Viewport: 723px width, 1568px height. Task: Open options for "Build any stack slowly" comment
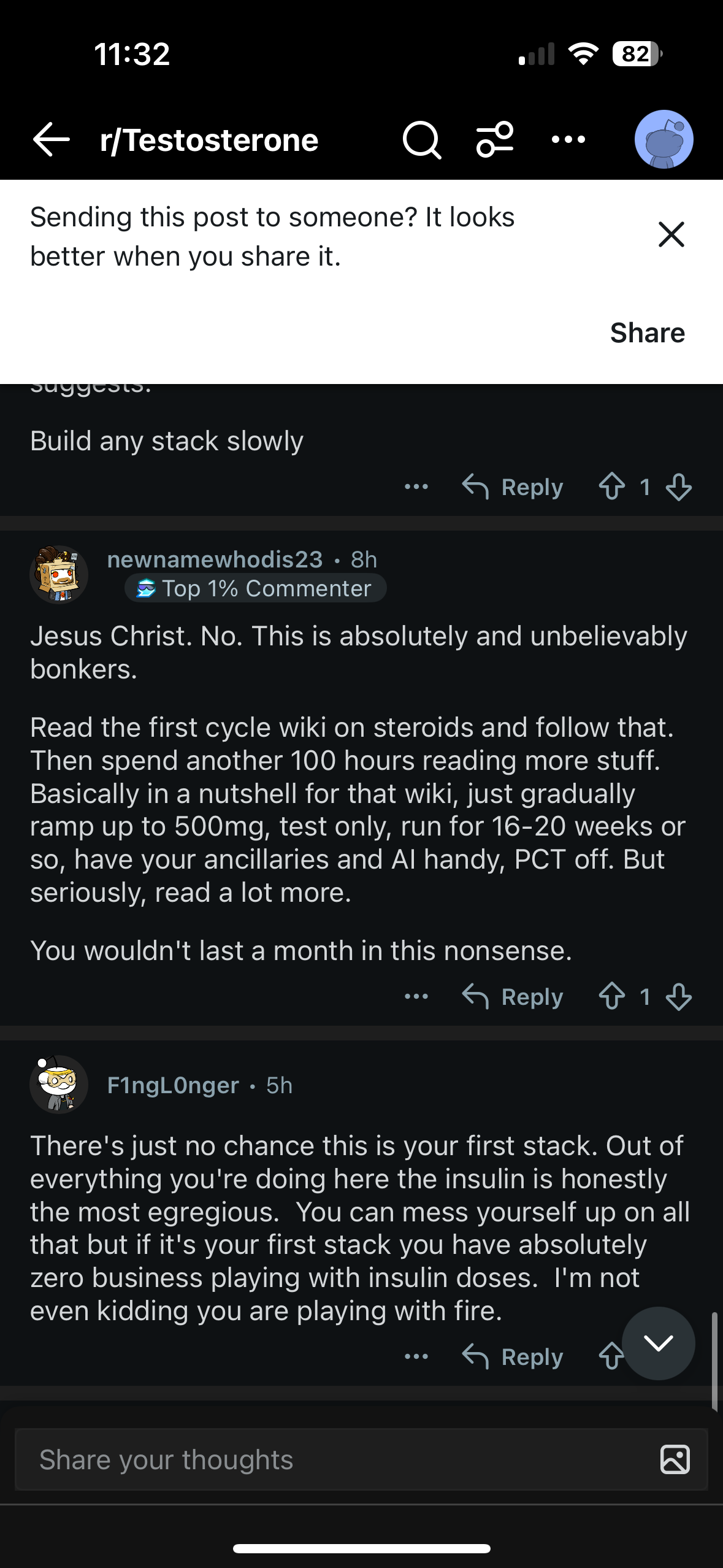(x=416, y=487)
